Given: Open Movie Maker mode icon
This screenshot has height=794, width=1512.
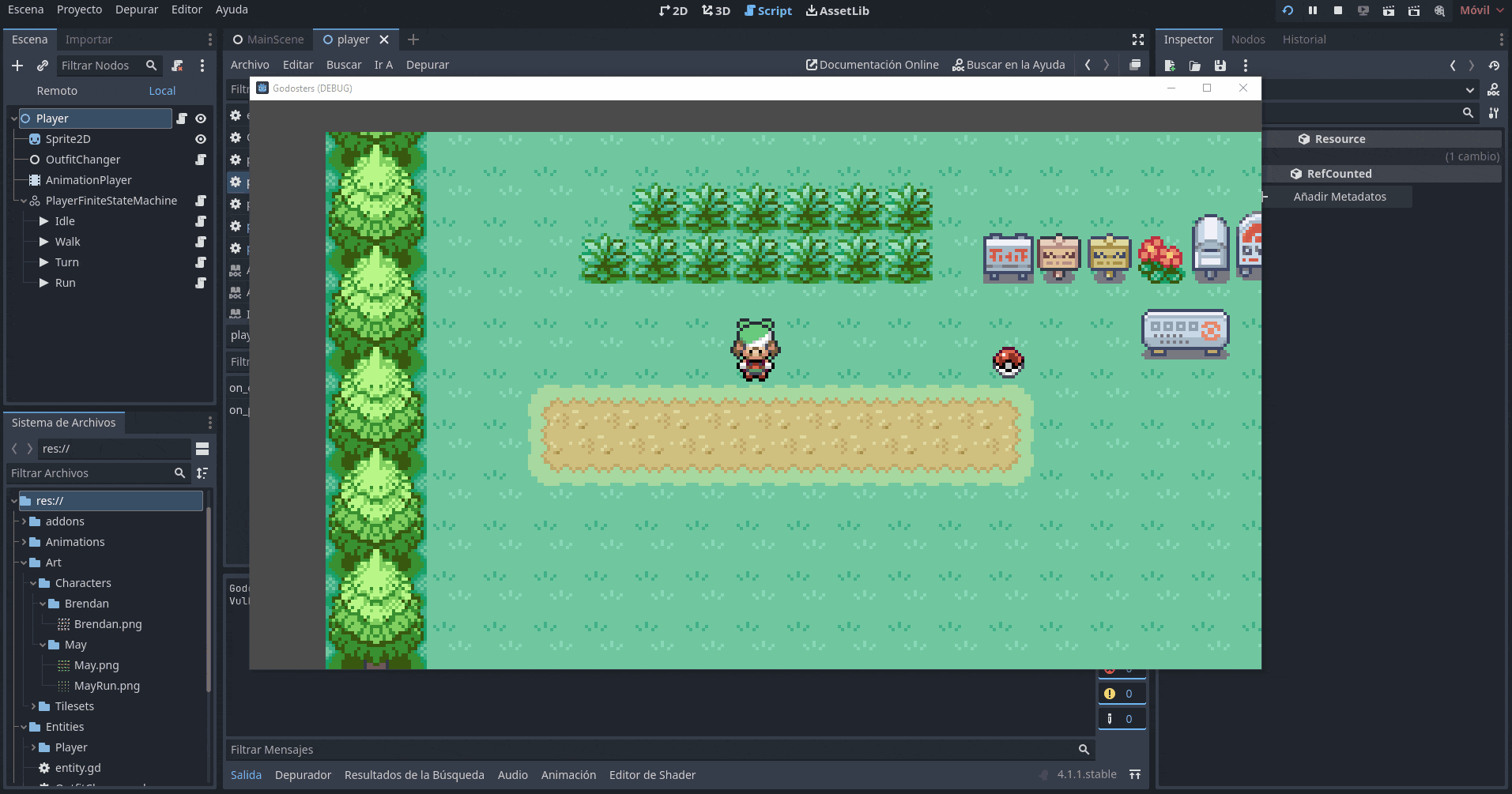Looking at the screenshot, I should pyautogui.click(x=1439, y=10).
